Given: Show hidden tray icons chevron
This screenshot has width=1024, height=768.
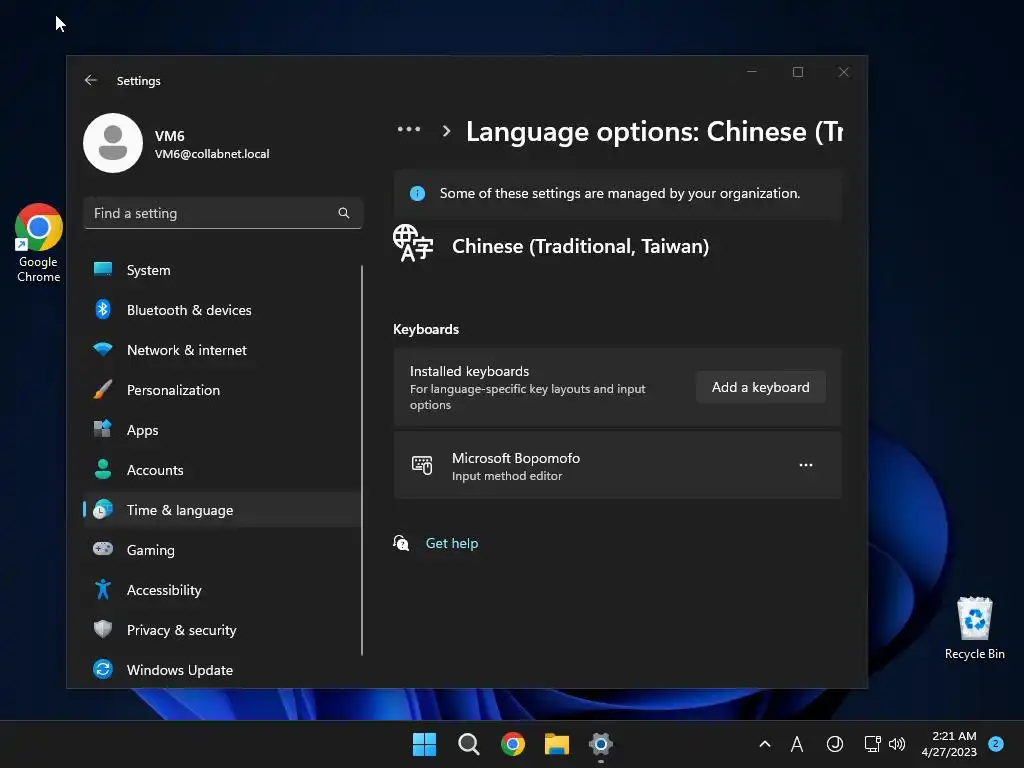Looking at the screenshot, I should tap(765, 744).
